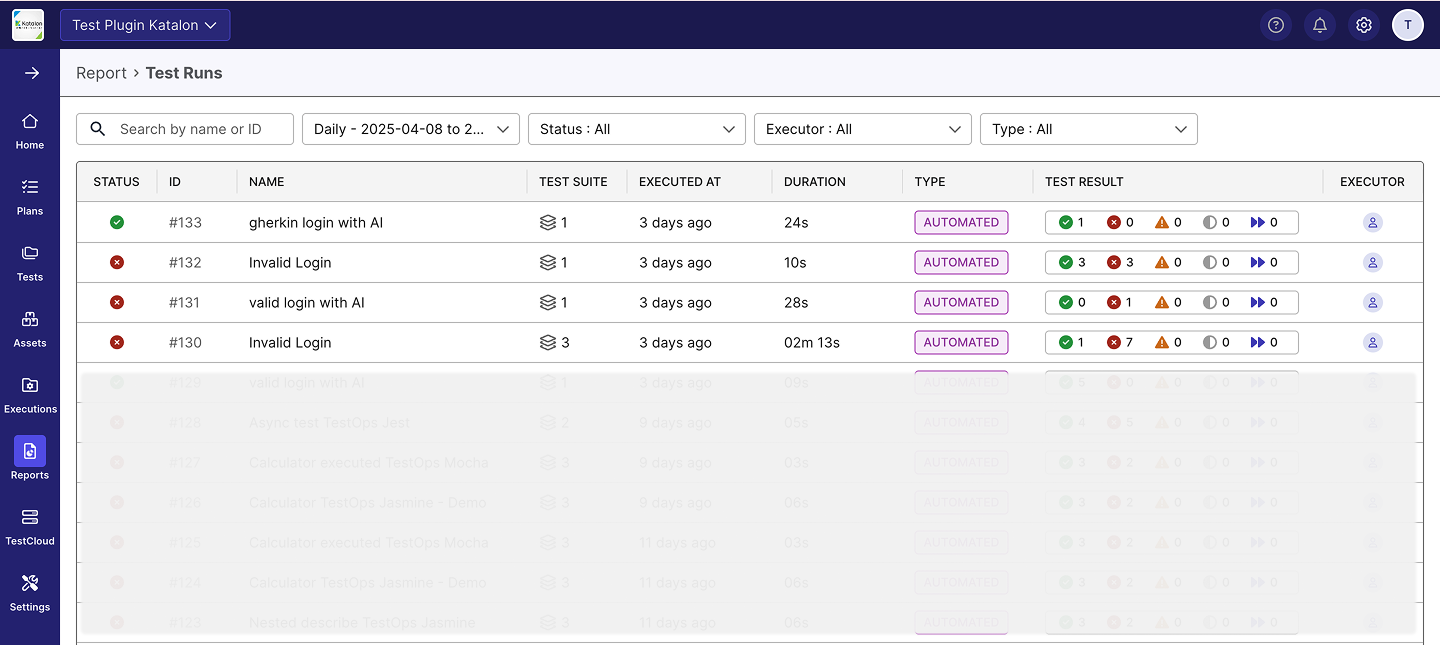Click the 28s duration of run #131

tap(796, 302)
